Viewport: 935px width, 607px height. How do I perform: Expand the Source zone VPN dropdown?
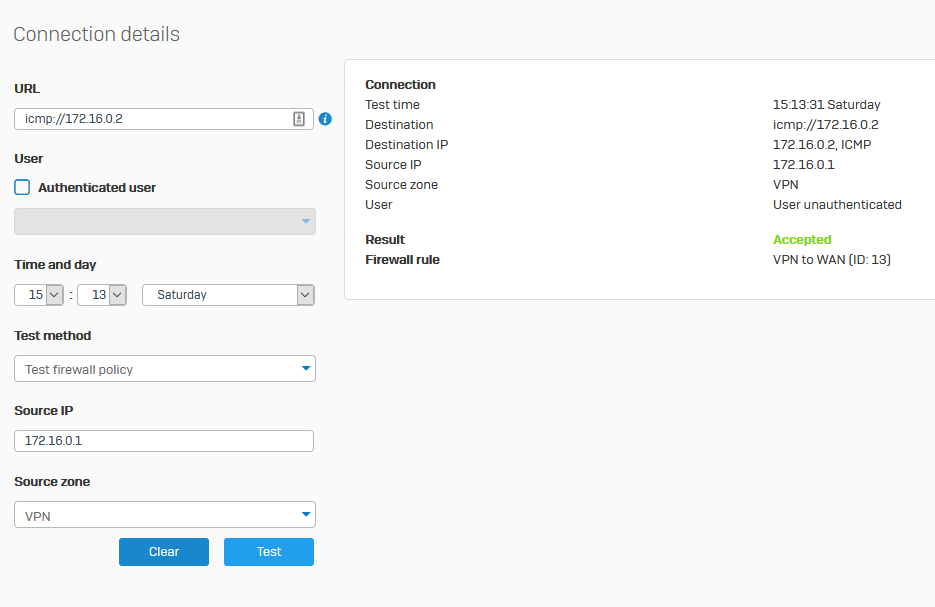point(165,515)
